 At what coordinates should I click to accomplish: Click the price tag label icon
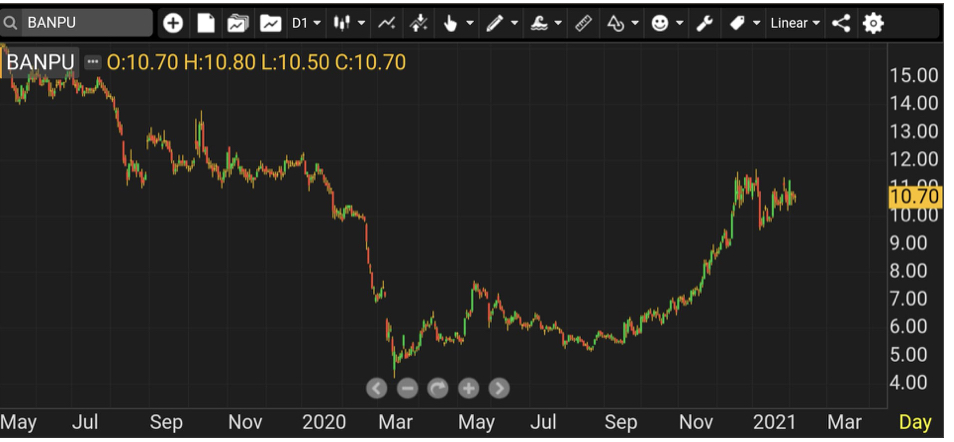click(737, 23)
